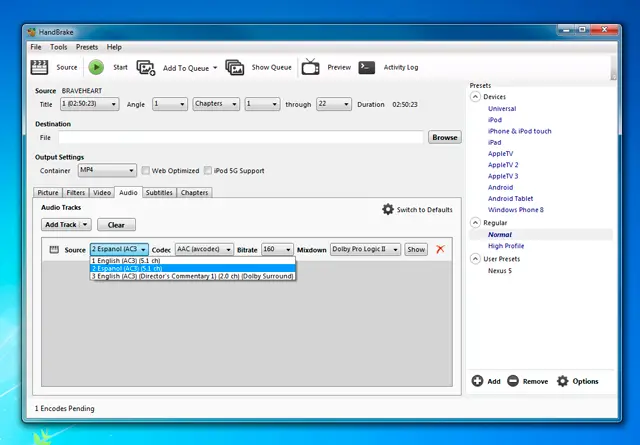Open the Container MP4 dropdown
Screen dimensions: 640x445
coord(106,170)
